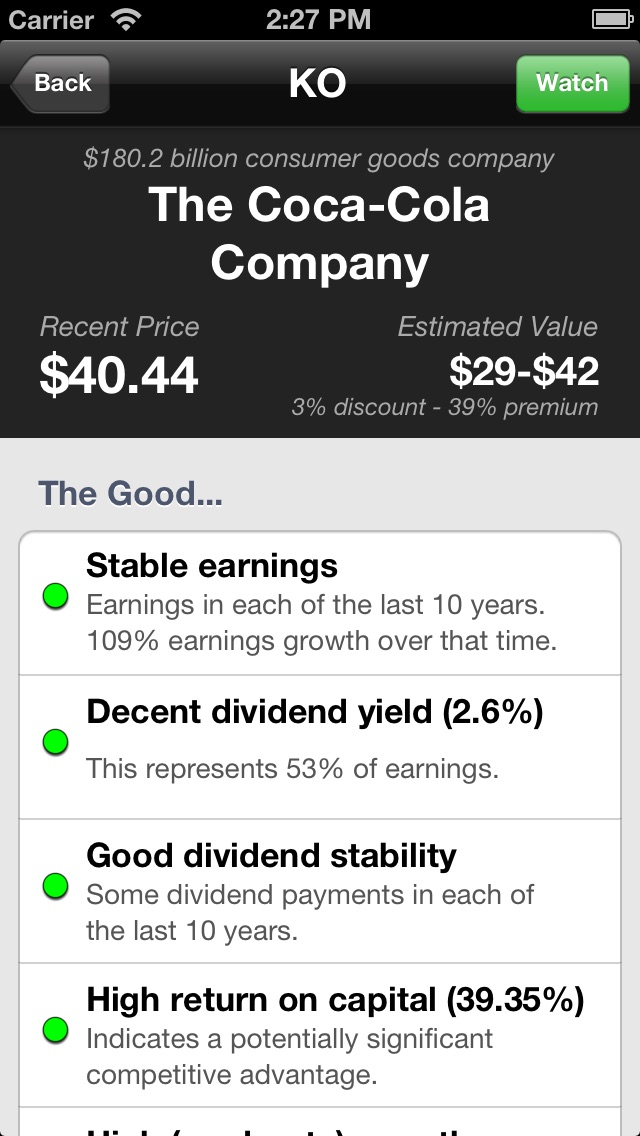The width and height of the screenshot is (640, 1136).
Task: Select the Decent dividend yield (2.6%) heading
Action: tap(314, 712)
